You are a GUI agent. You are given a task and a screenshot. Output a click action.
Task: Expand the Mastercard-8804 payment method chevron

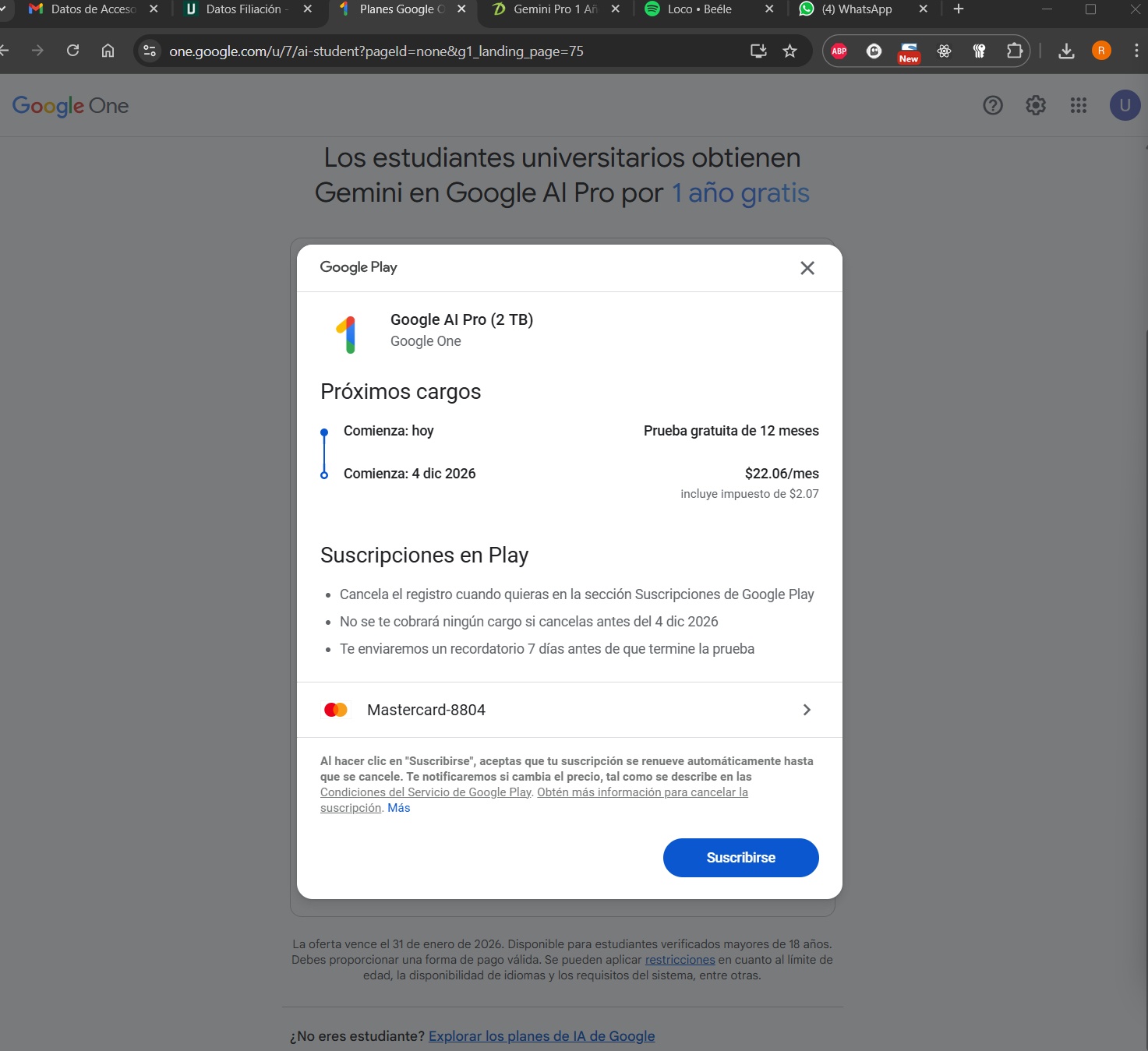click(807, 710)
